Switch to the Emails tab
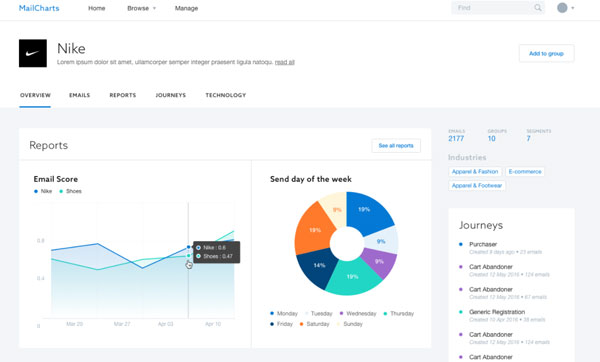Image resolution: width=600 pixels, height=362 pixels. [80, 95]
